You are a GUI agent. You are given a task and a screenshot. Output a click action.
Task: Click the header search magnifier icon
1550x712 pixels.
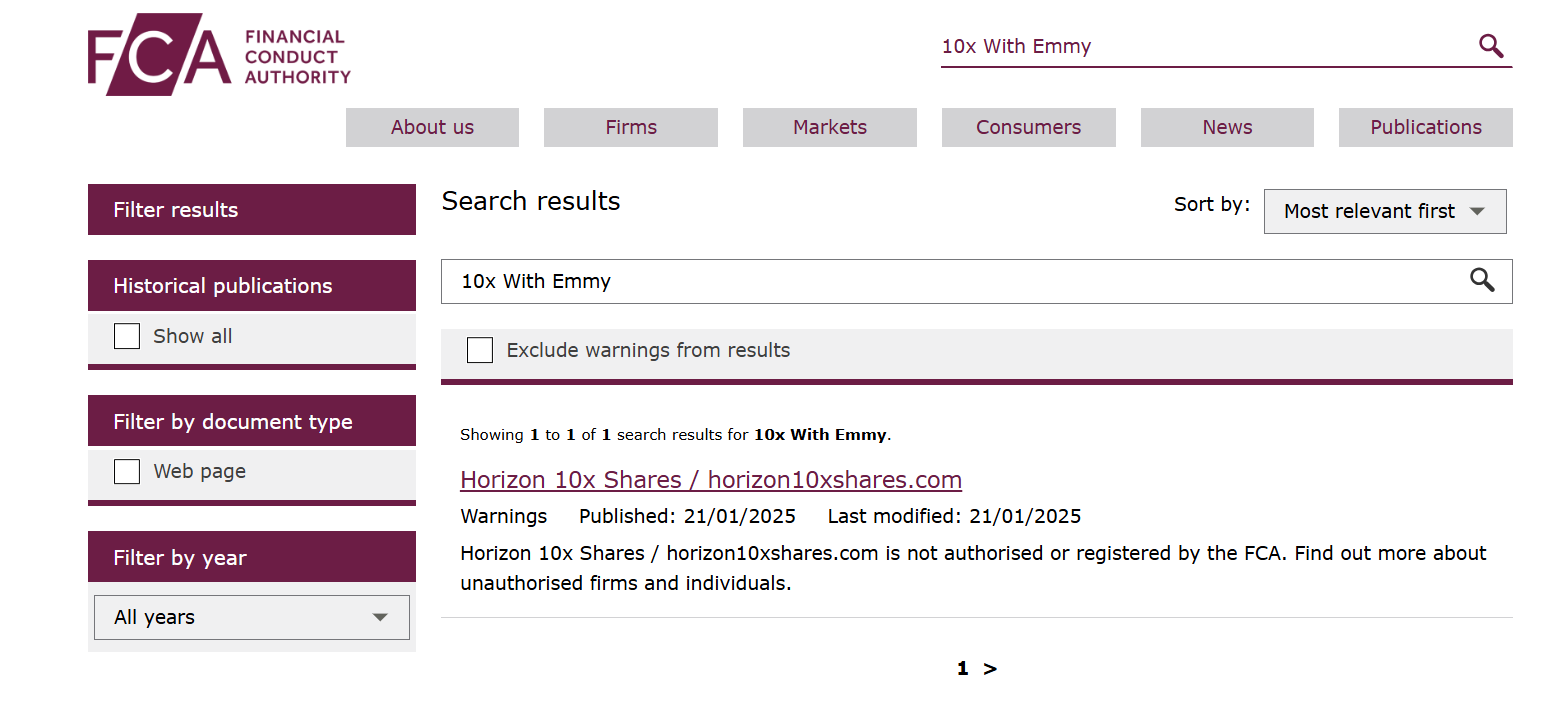[1491, 46]
